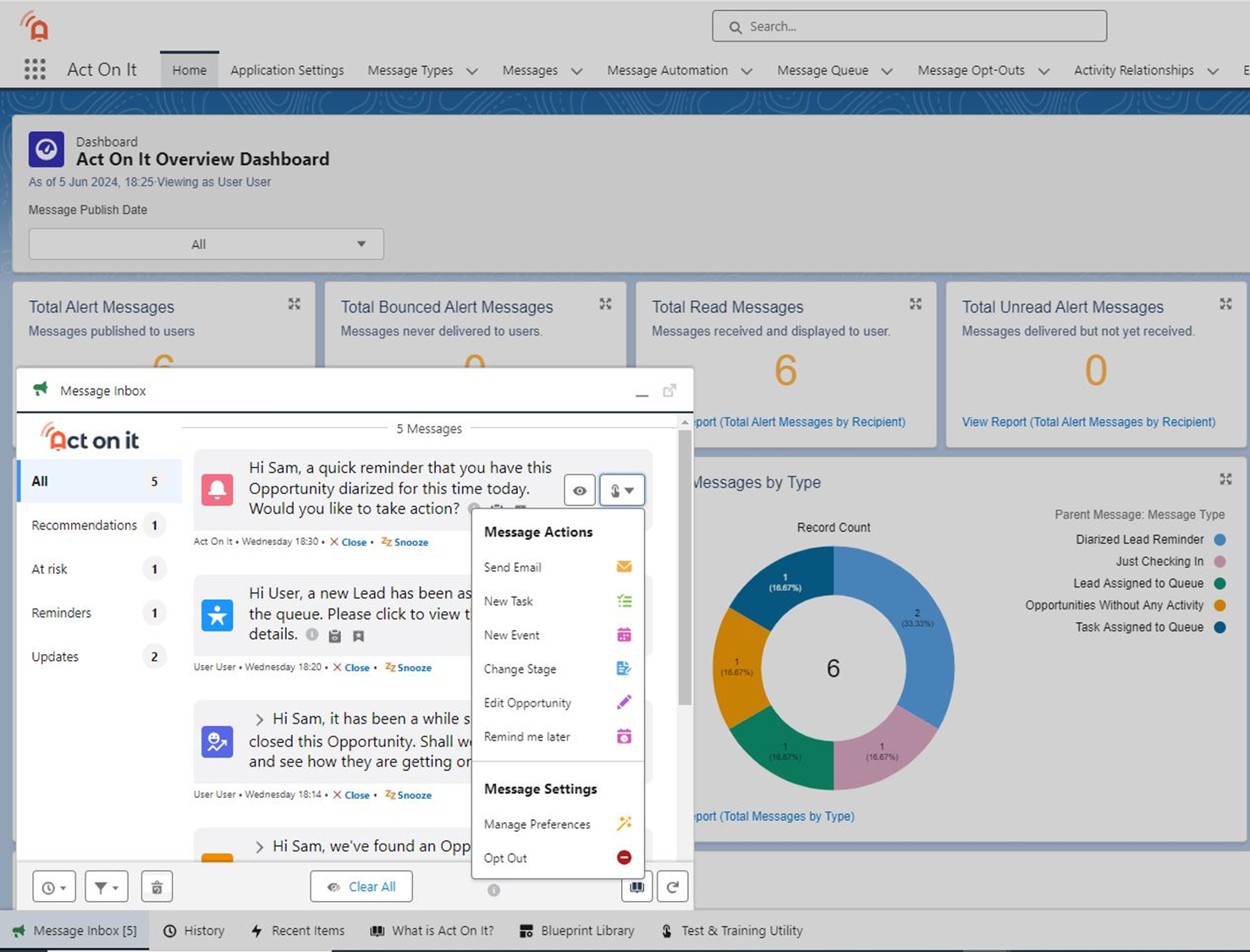
Task: Select the Updates inbox category
Action: (x=99, y=657)
